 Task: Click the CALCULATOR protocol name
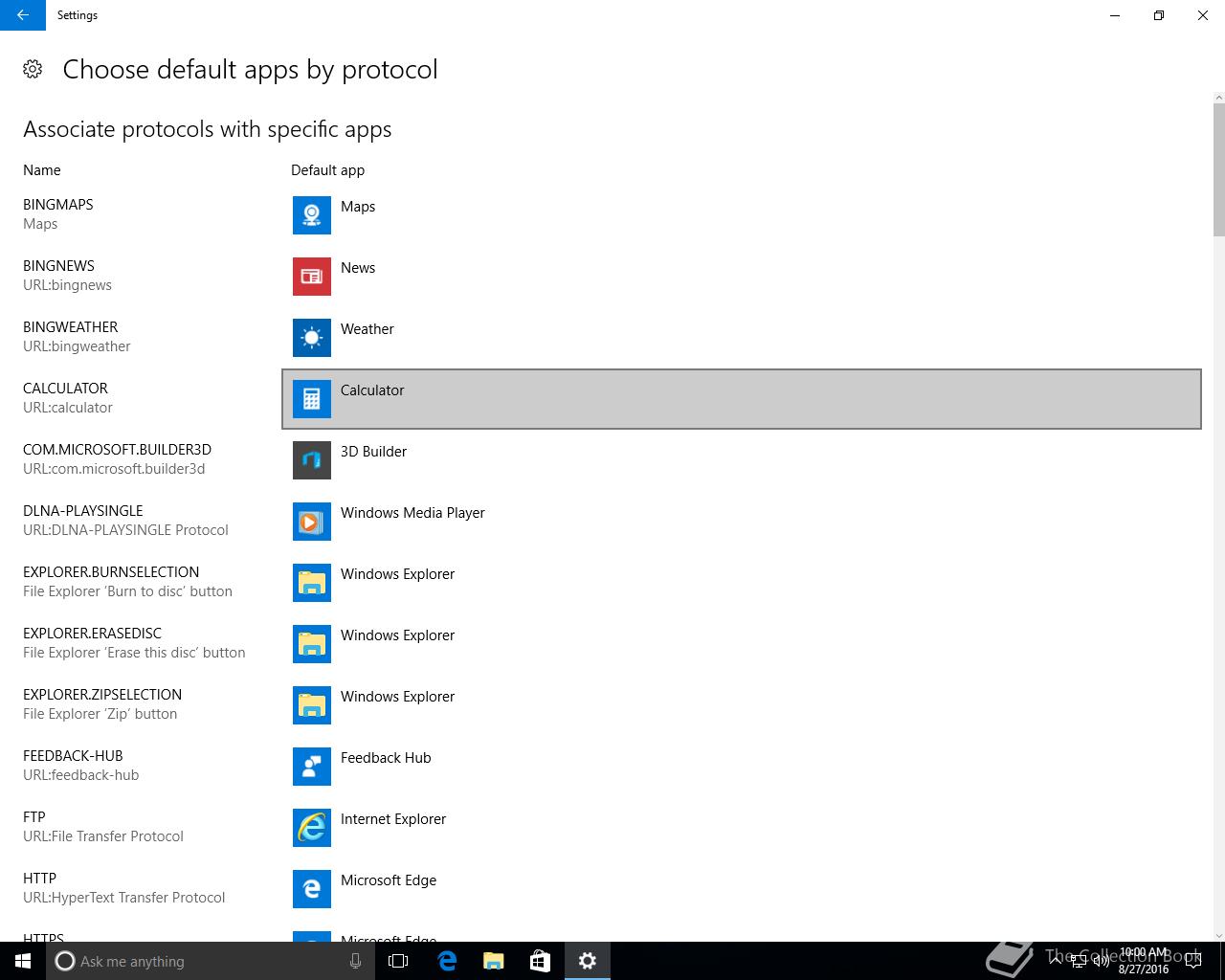point(65,389)
